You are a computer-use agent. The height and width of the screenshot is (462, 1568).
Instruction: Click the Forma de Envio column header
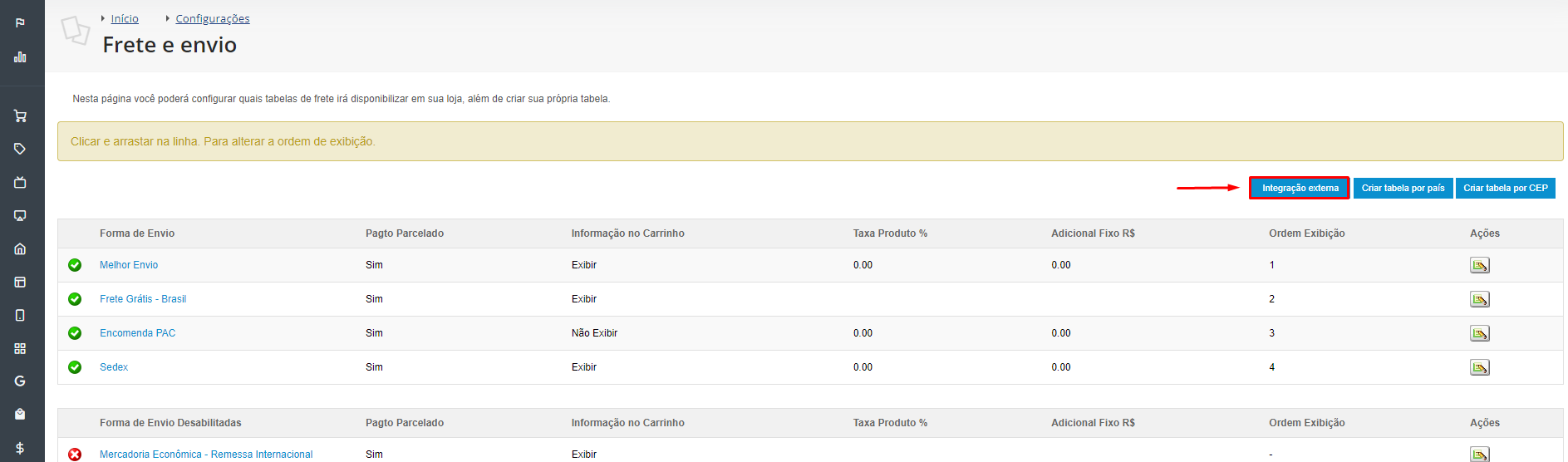[137, 233]
